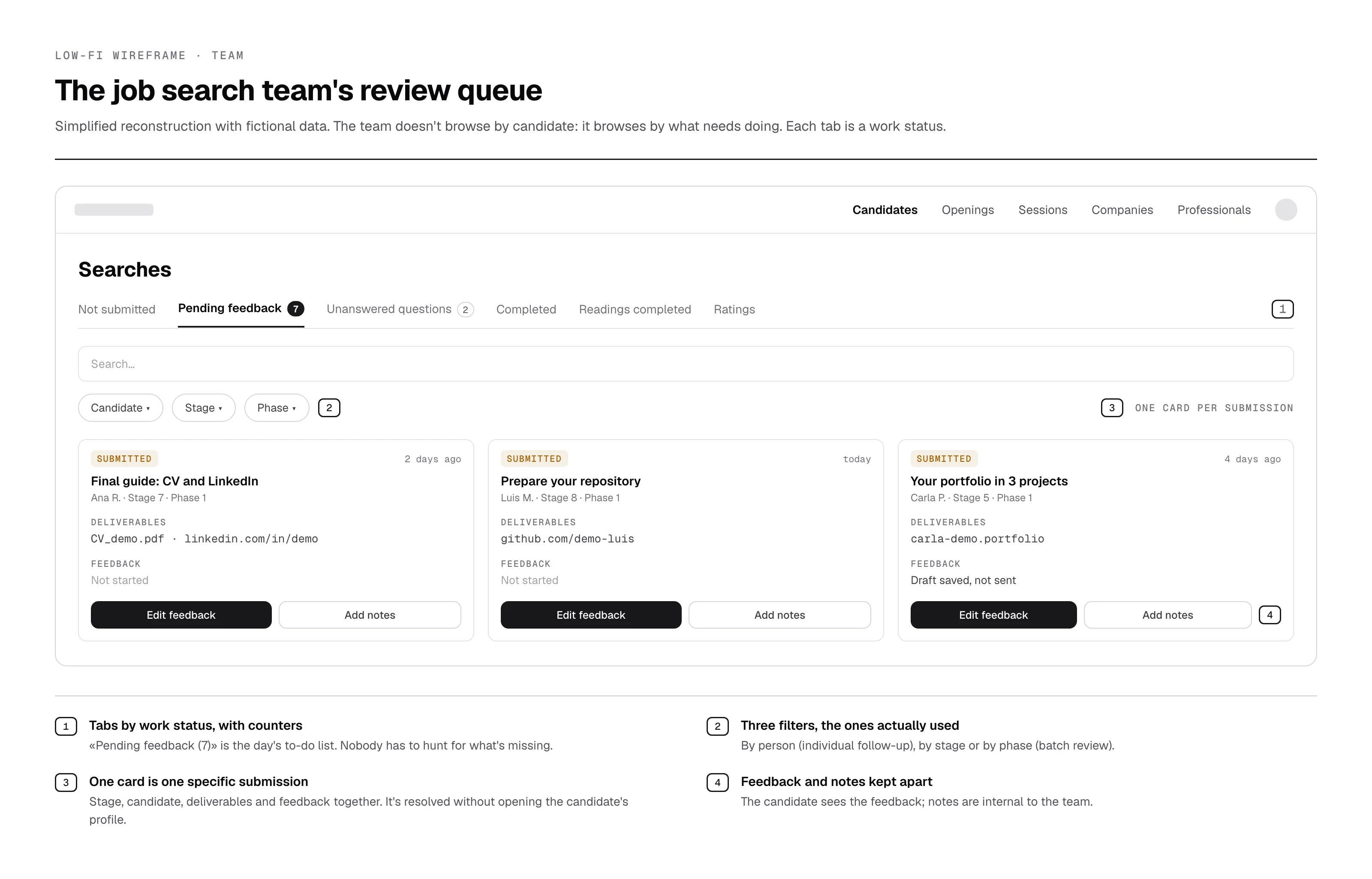Open the github.com/demo-luis deliverable link

567,538
